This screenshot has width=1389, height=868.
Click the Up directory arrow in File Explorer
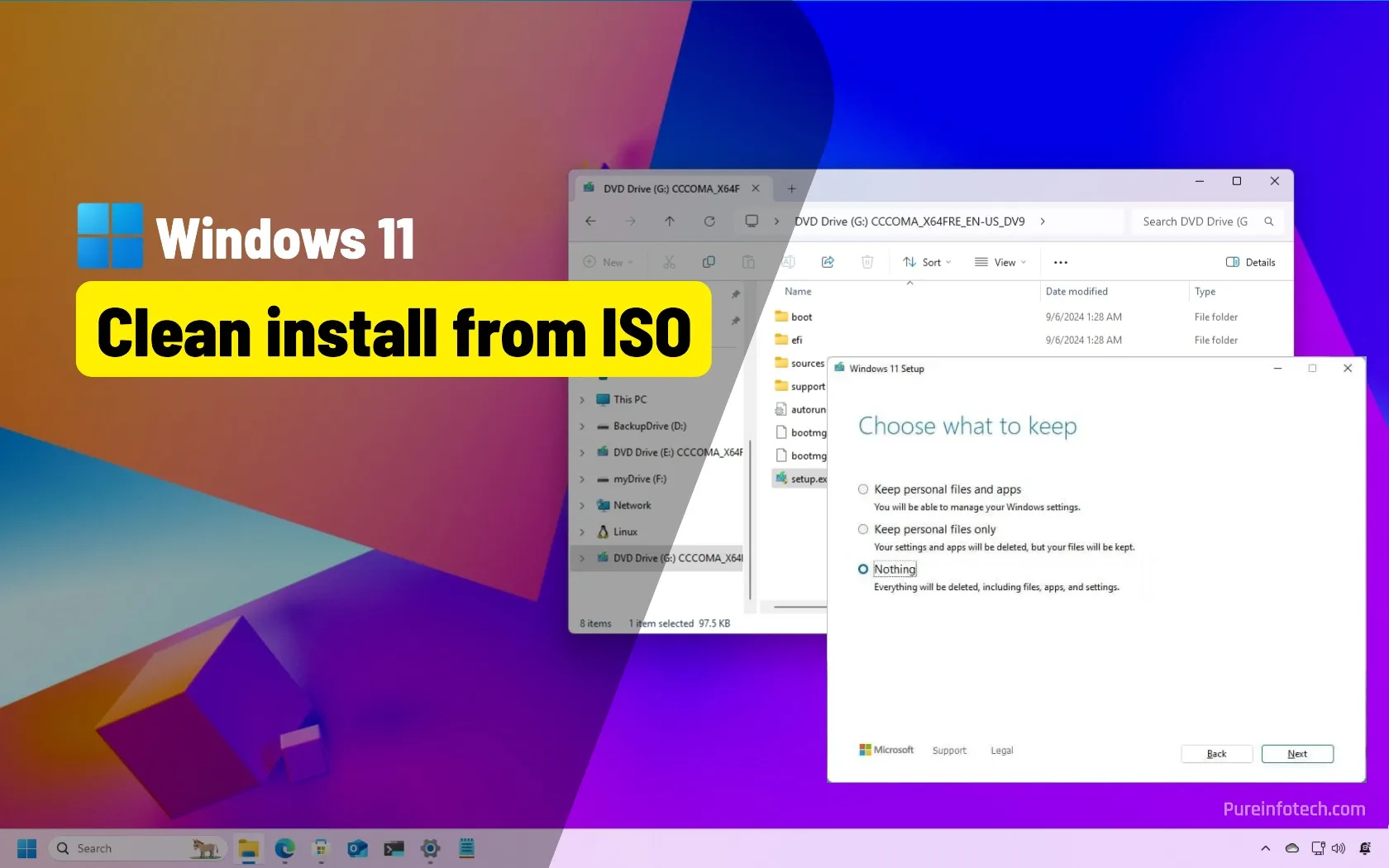pos(670,221)
